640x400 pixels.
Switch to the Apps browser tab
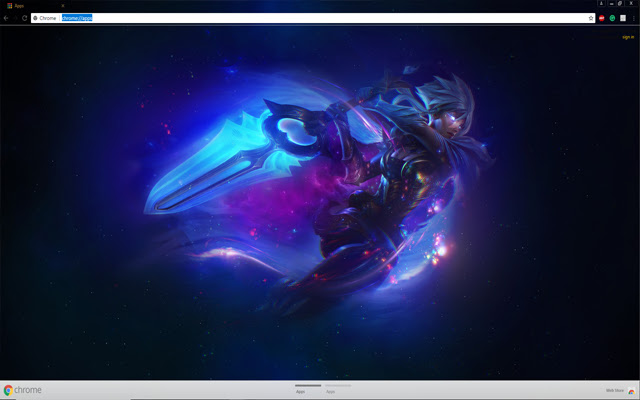(x=35, y=6)
